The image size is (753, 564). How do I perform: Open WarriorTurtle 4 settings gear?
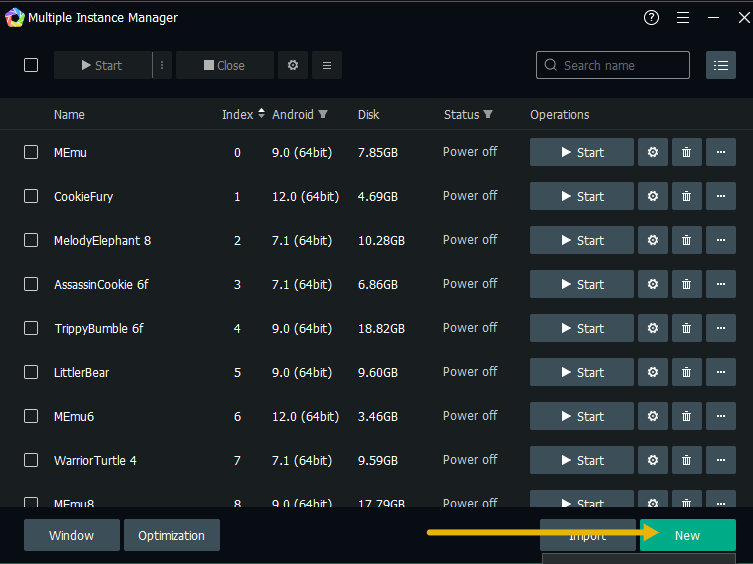click(x=653, y=460)
